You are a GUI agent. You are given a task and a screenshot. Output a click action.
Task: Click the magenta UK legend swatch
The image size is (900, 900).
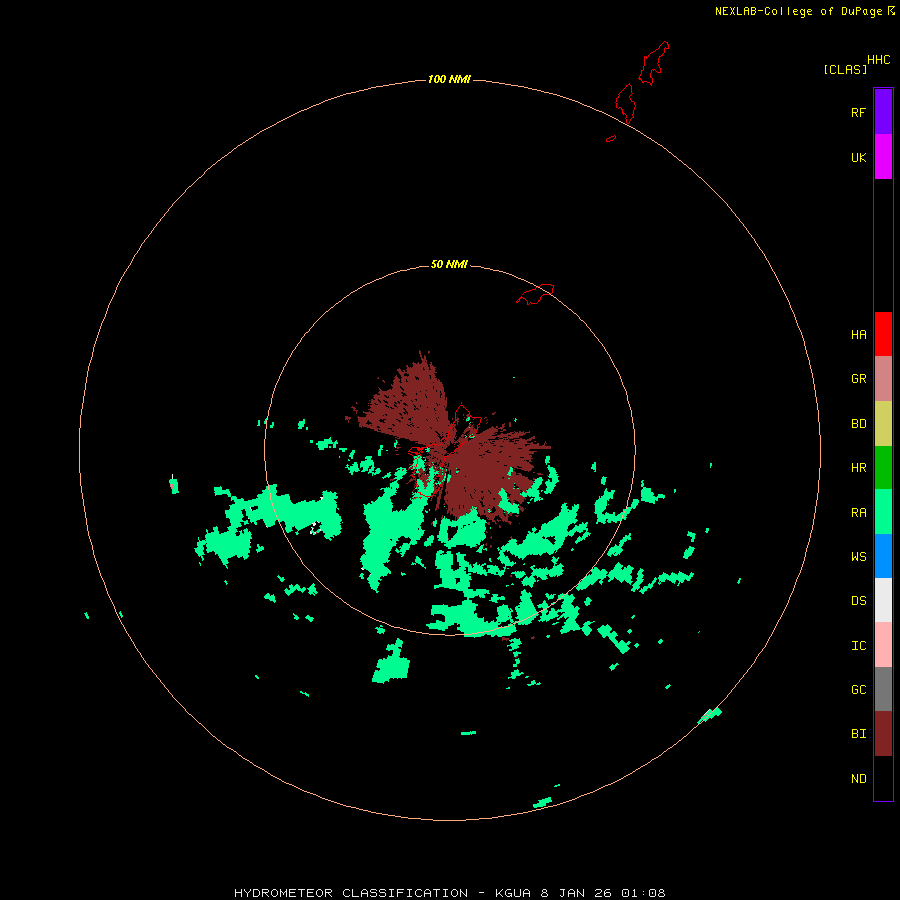pyautogui.click(x=883, y=157)
